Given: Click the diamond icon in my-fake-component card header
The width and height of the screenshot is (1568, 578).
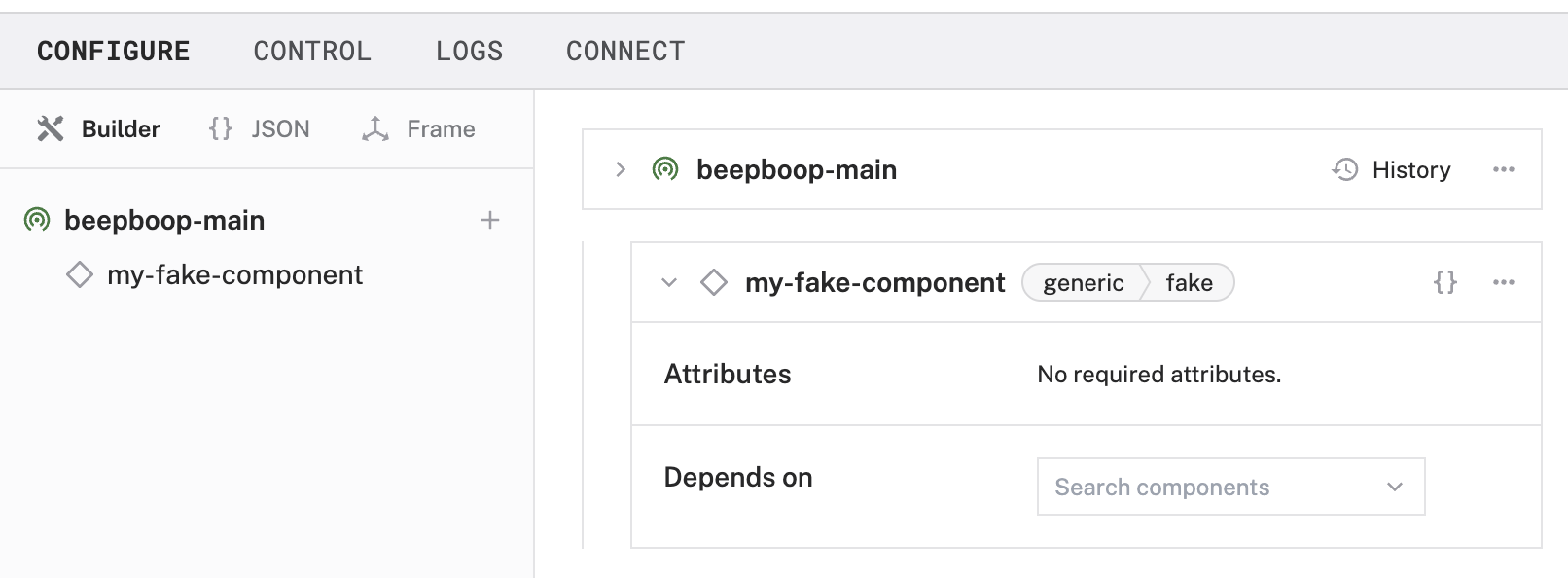Looking at the screenshot, I should [714, 283].
